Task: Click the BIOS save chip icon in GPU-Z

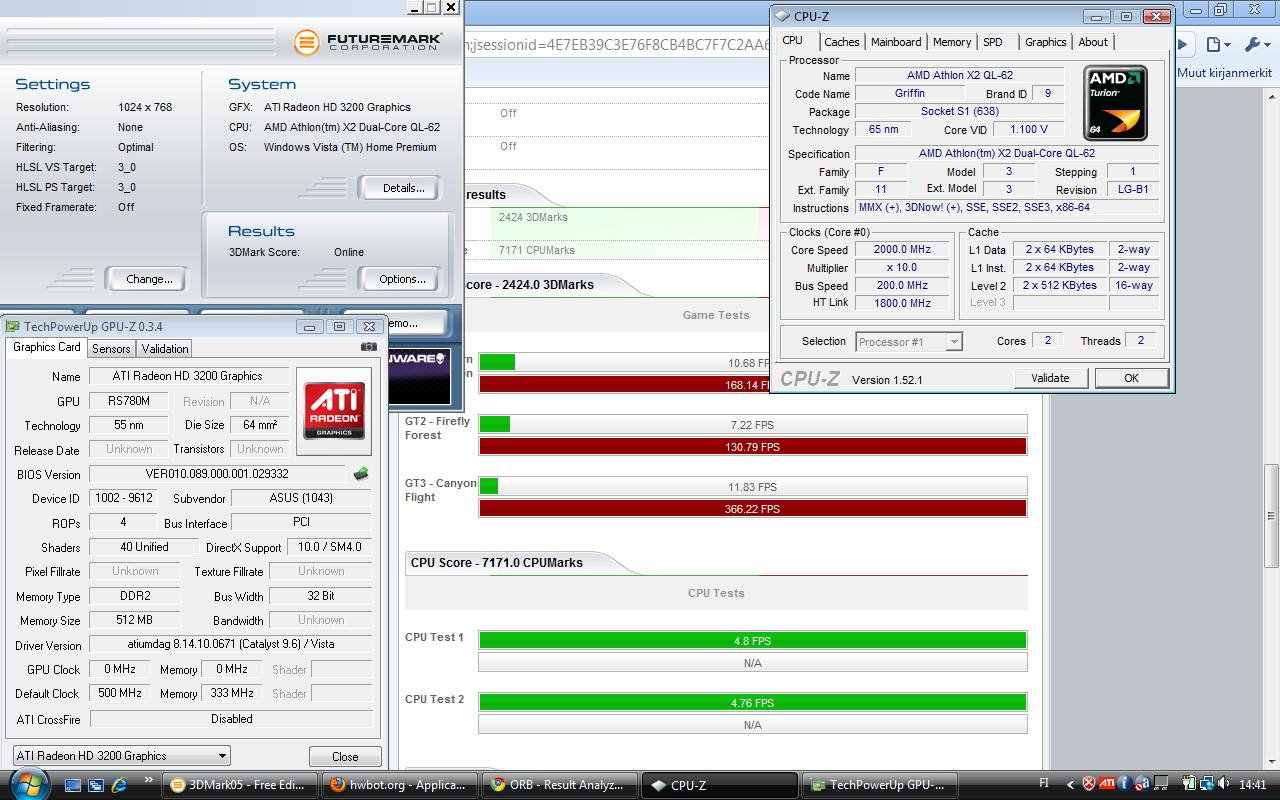Action: point(361,474)
